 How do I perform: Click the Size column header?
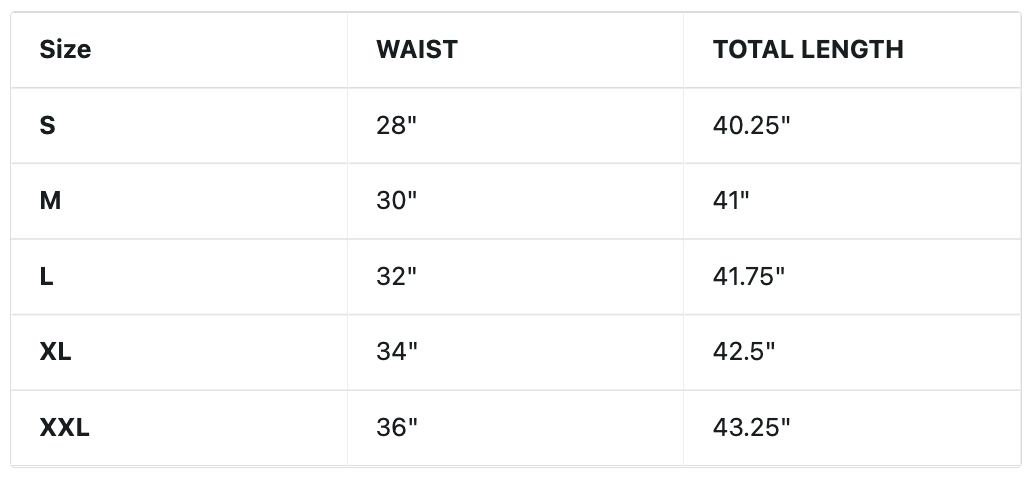tap(65, 49)
